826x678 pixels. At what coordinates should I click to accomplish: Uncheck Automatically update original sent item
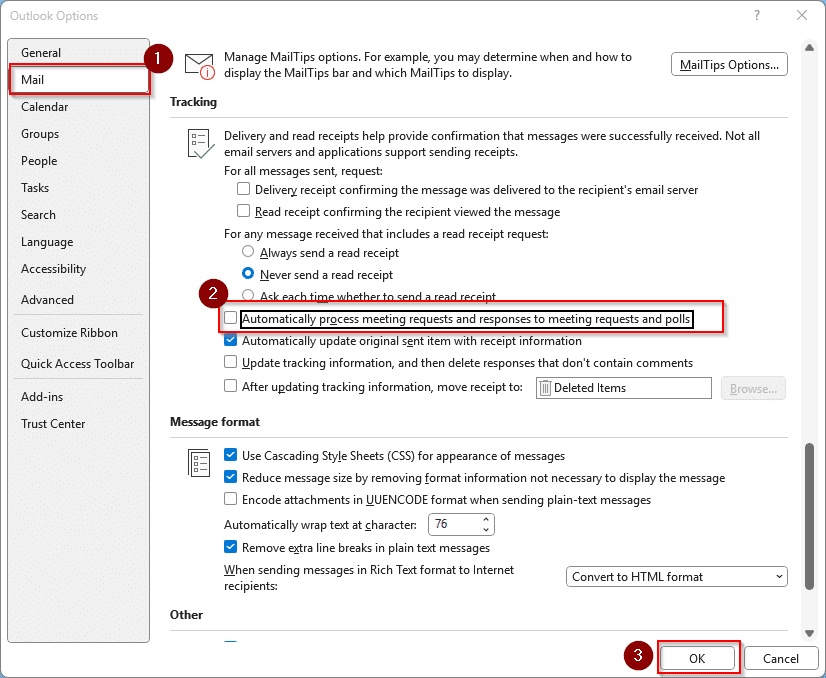(x=230, y=340)
